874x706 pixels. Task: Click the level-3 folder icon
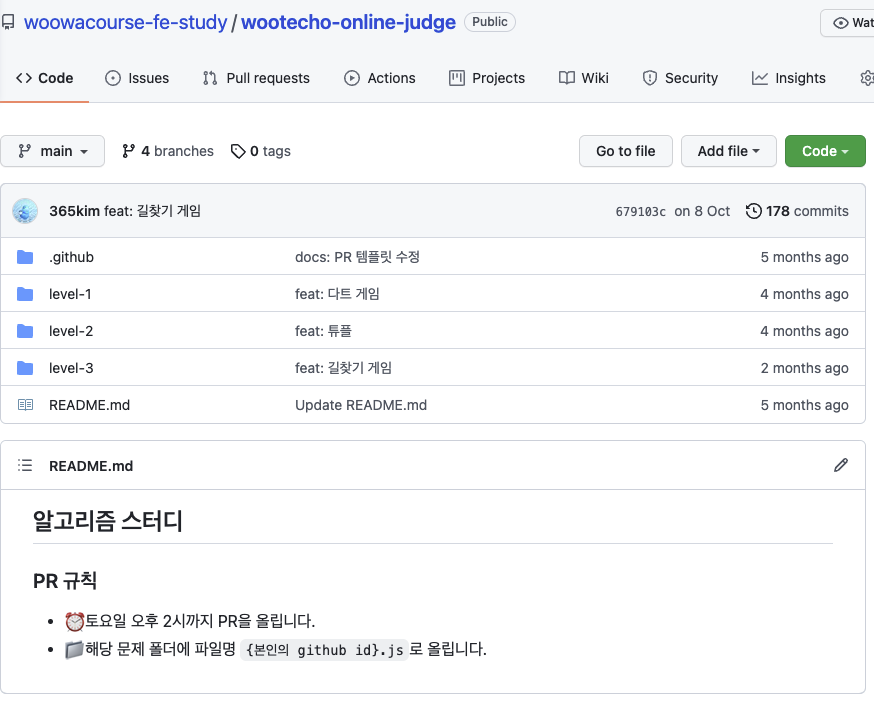pos(25,368)
